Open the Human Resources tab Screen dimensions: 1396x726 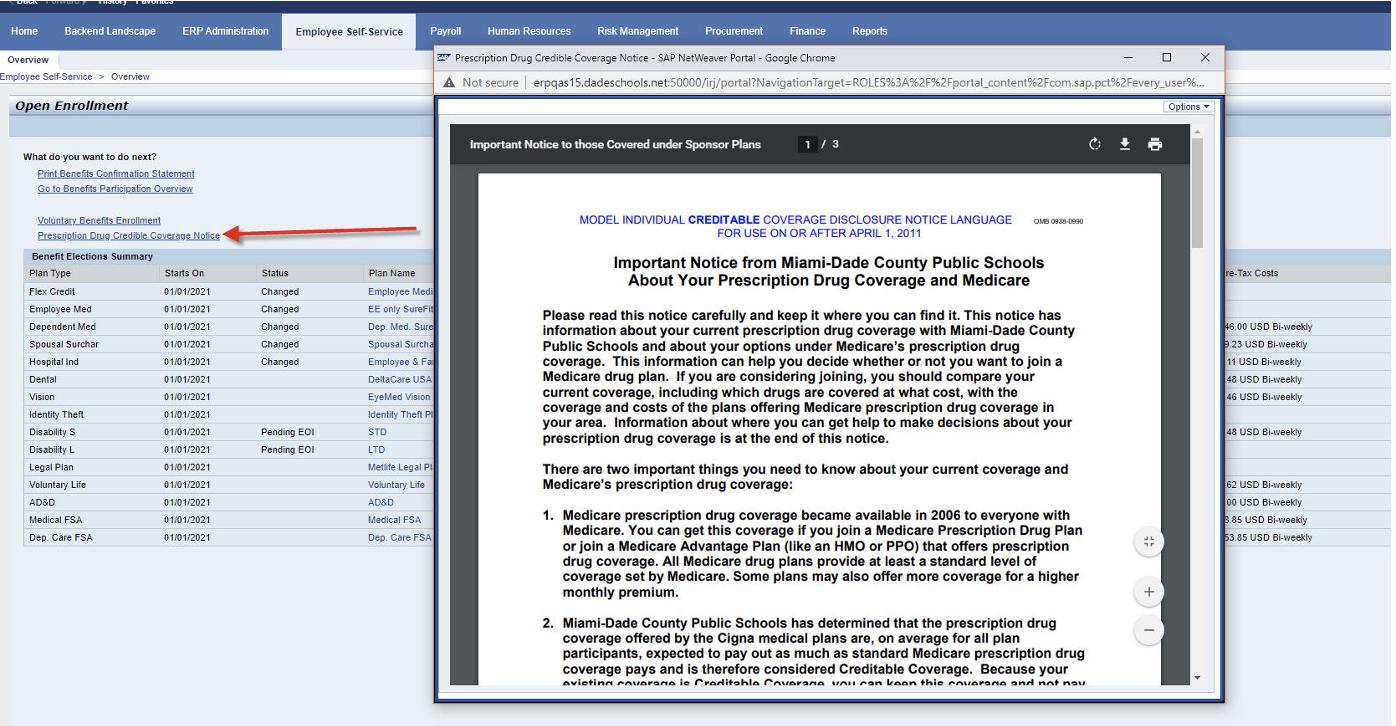pyautogui.click(x=529, y=31)
